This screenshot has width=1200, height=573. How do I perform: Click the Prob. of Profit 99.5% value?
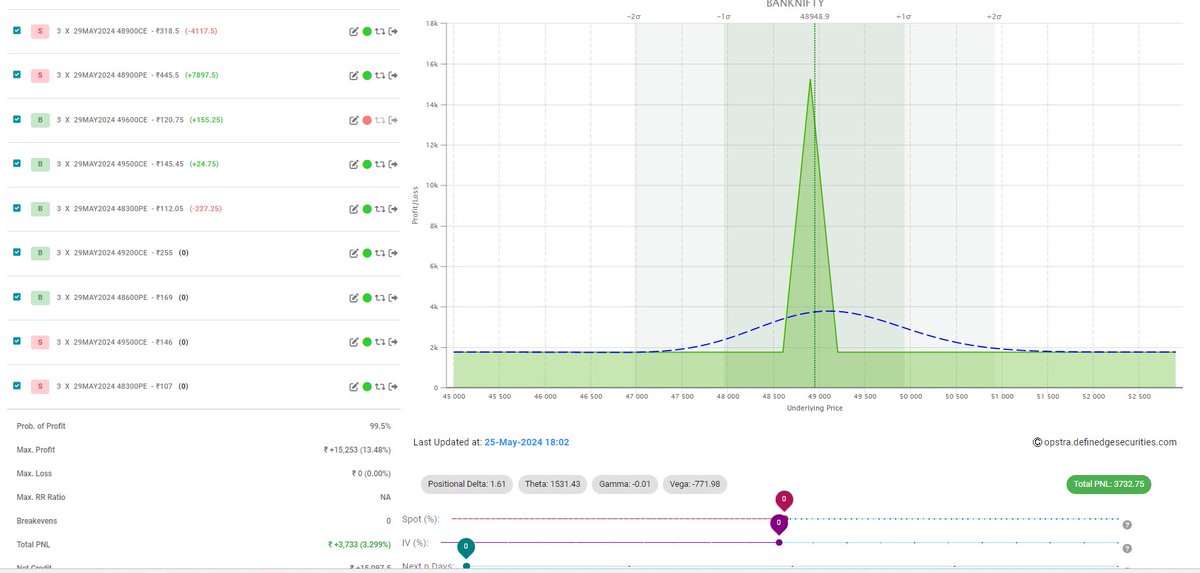tap(381, 426)
